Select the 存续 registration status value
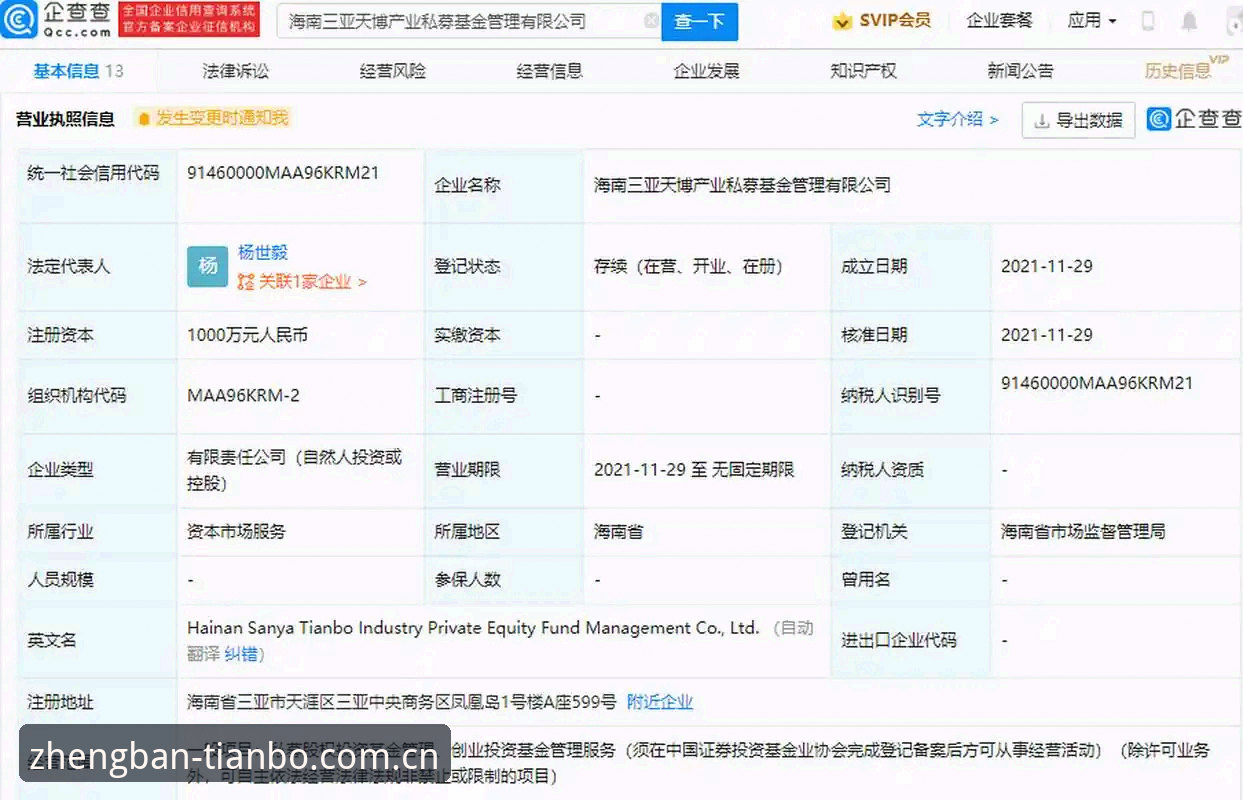 pyautogui.click(x=688, y=267)
